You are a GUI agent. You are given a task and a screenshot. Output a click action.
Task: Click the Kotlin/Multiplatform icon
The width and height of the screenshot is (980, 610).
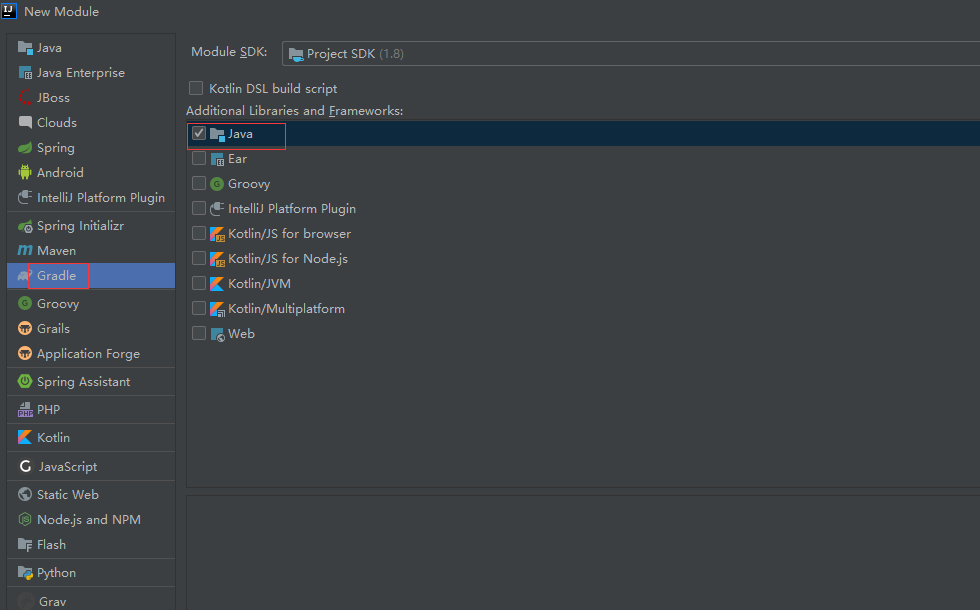(x=217, y=309)
